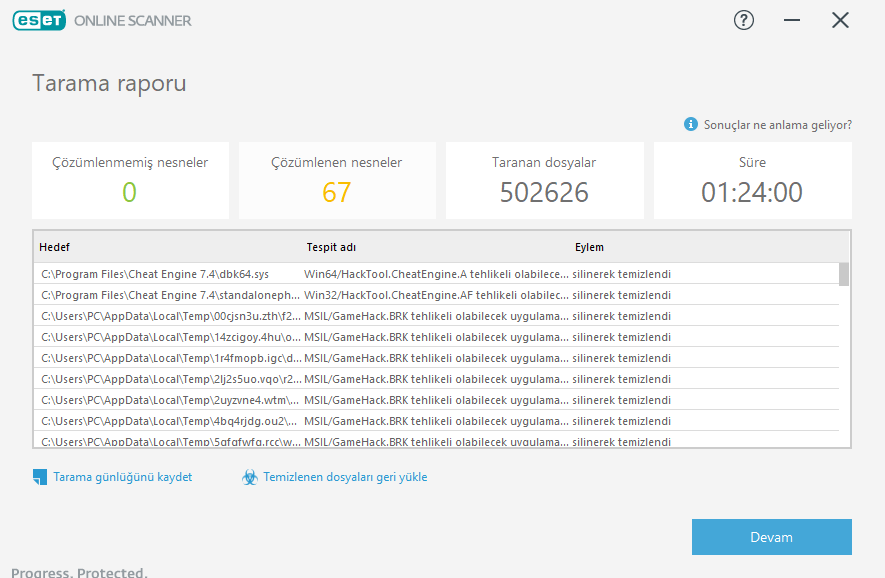Click the results list scrollbar thumb

(844, 274)
